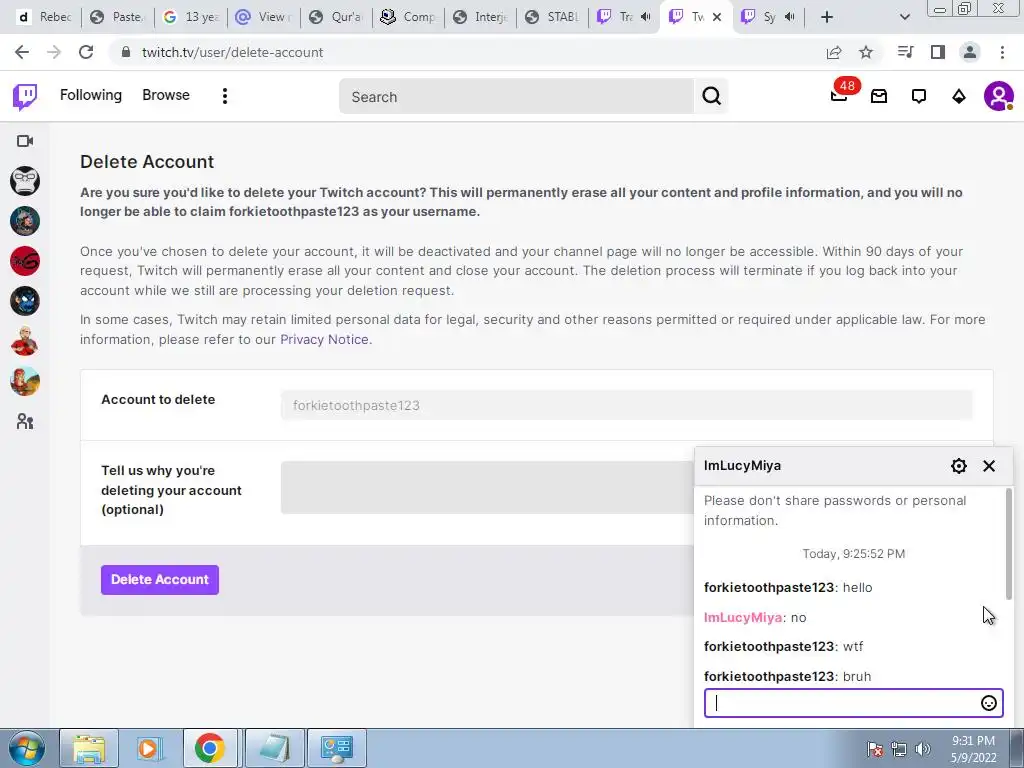Open Chrome profile icon
Screen dimensions: 1024x768
click(x=970, y=52)
